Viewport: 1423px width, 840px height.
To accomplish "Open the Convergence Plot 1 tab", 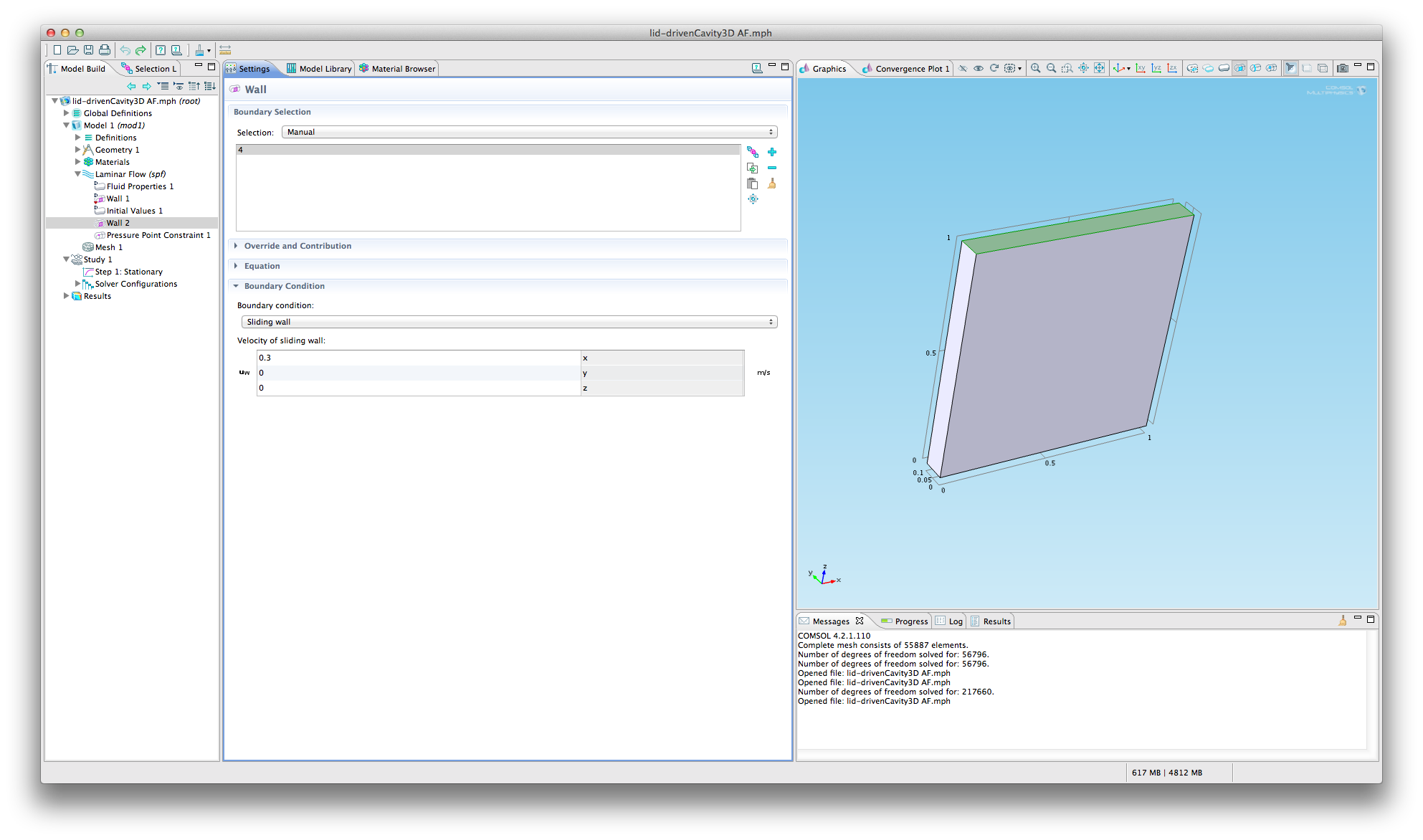I will (910, 69).
